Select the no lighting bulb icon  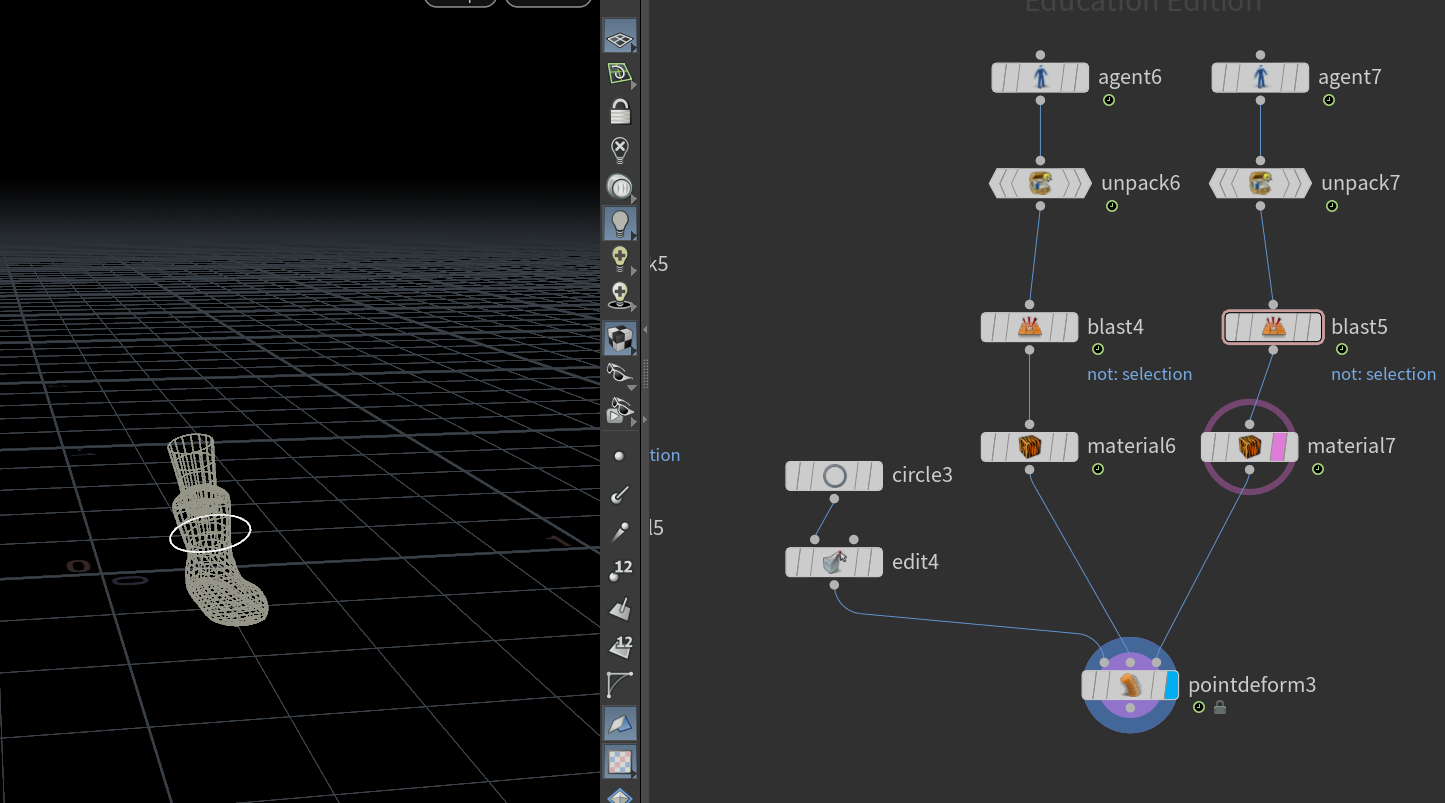click(620, 149)
